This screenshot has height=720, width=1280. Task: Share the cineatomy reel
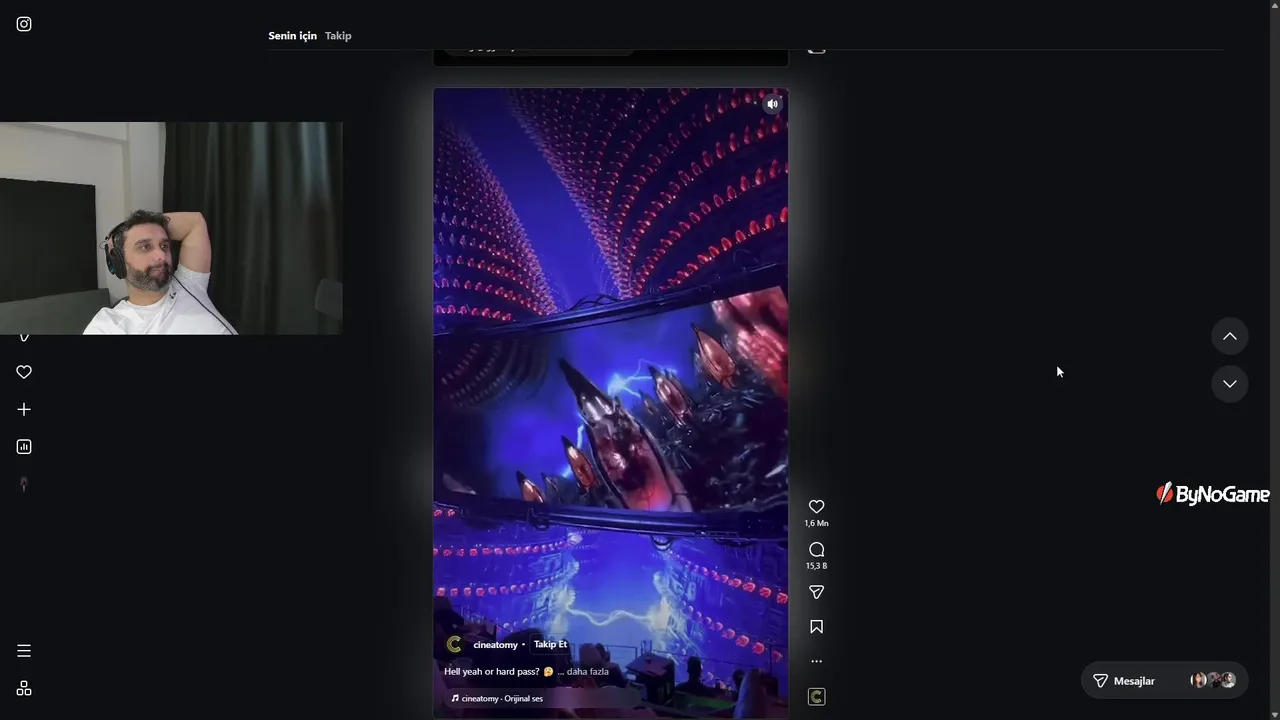tap(816, 593)
